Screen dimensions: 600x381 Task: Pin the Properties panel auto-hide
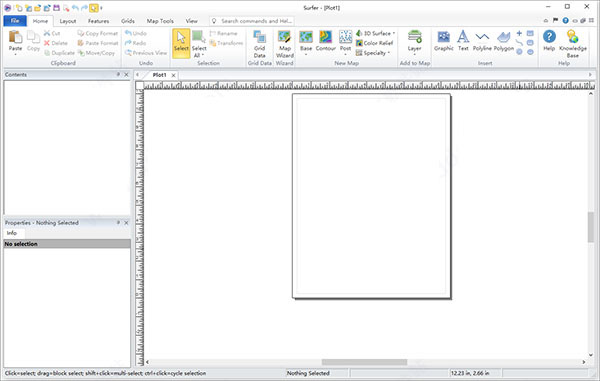[118, 222]
